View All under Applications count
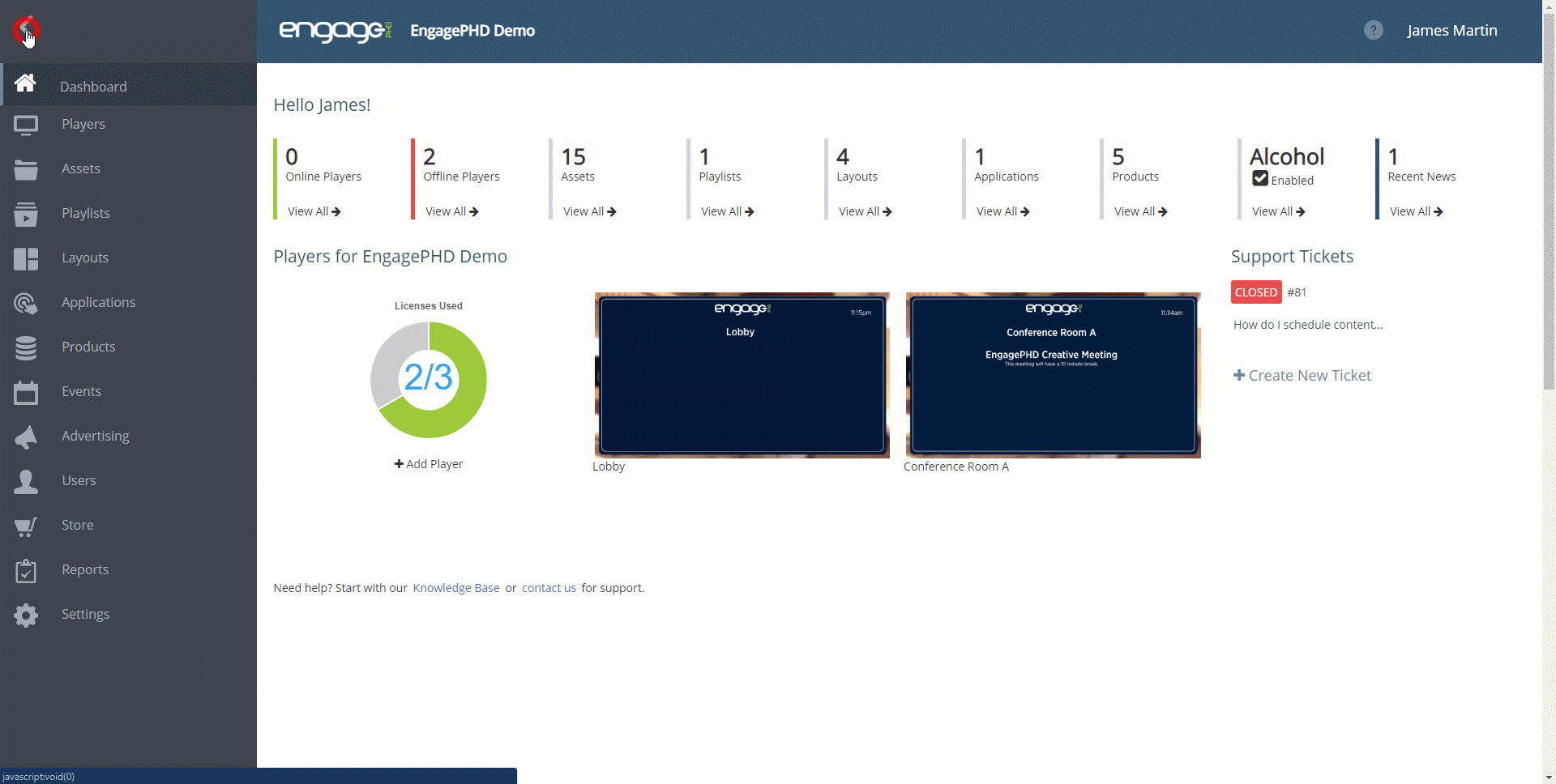 (x=1003, y=211)
